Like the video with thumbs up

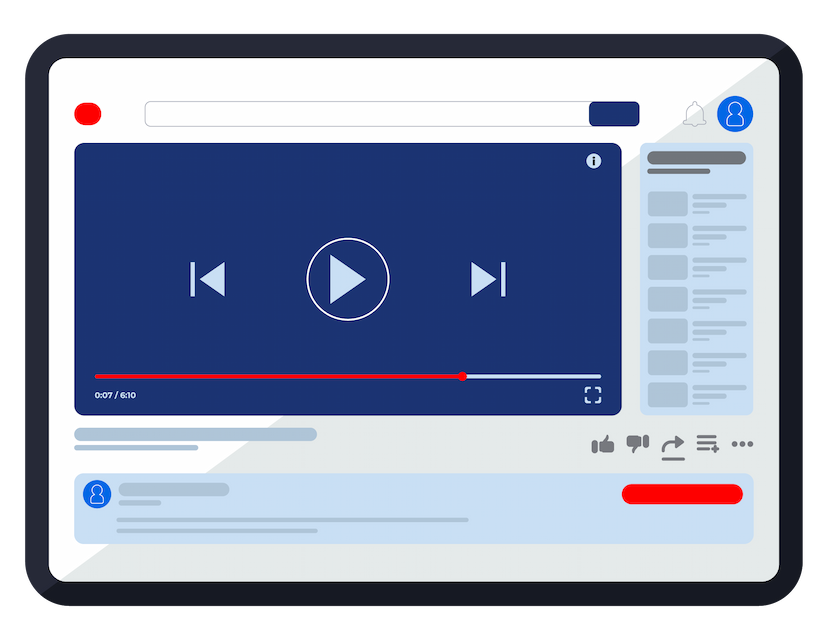tap(603, 445)
